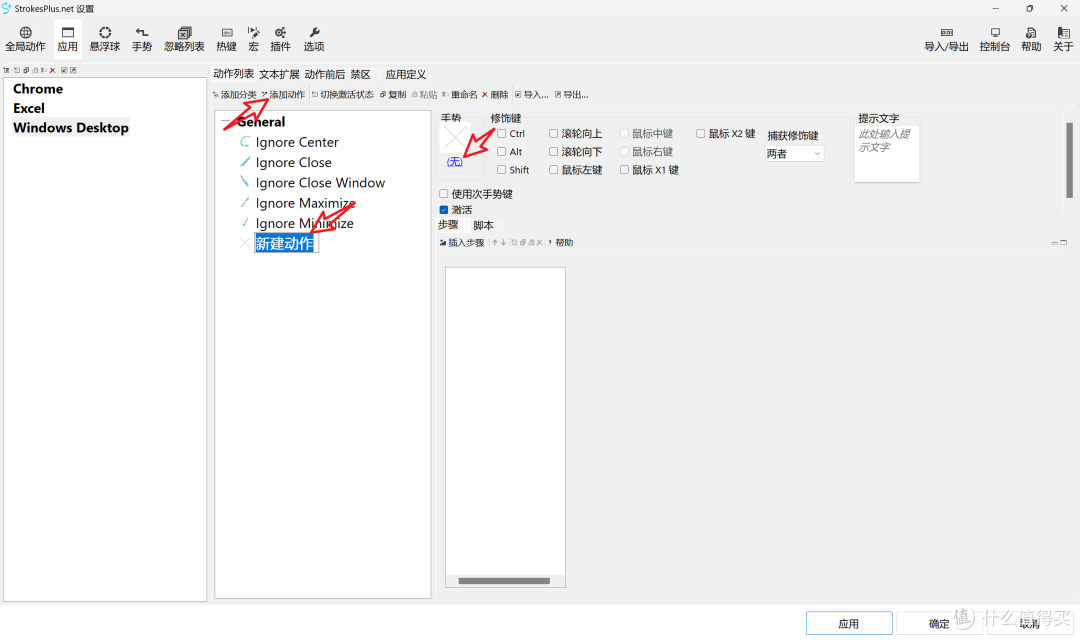1080x640 pixels.
Task: Open the 选项 options section
Action: tap(314, 39)
